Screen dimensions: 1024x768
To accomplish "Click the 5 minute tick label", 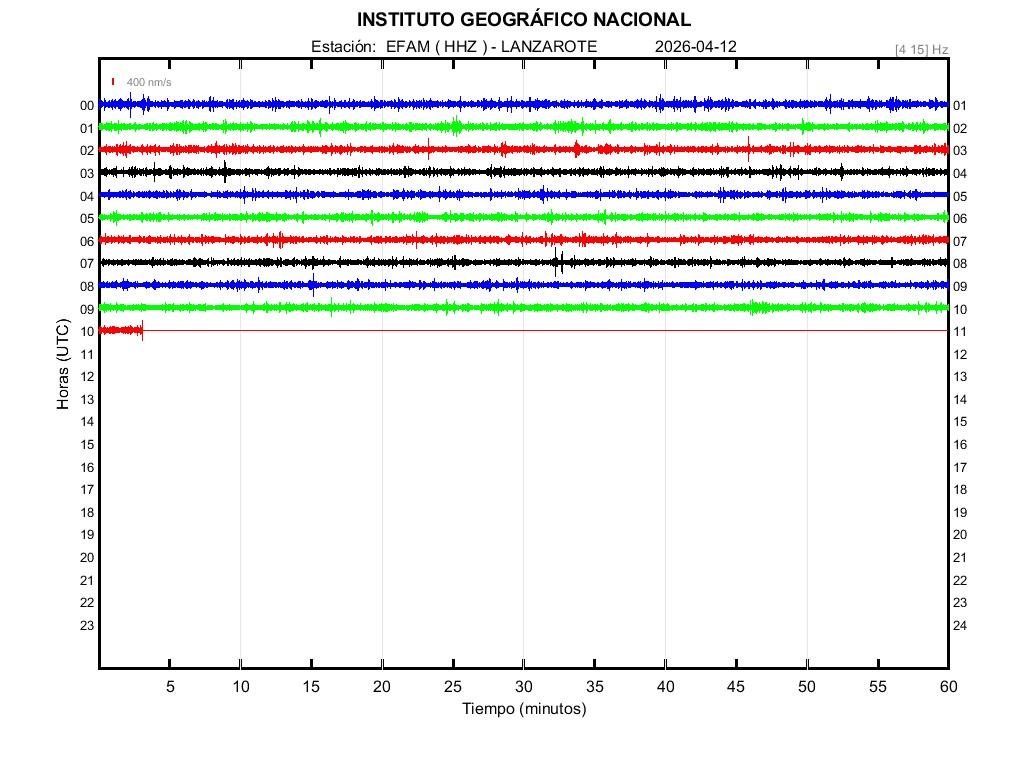I will pos(170,686).
